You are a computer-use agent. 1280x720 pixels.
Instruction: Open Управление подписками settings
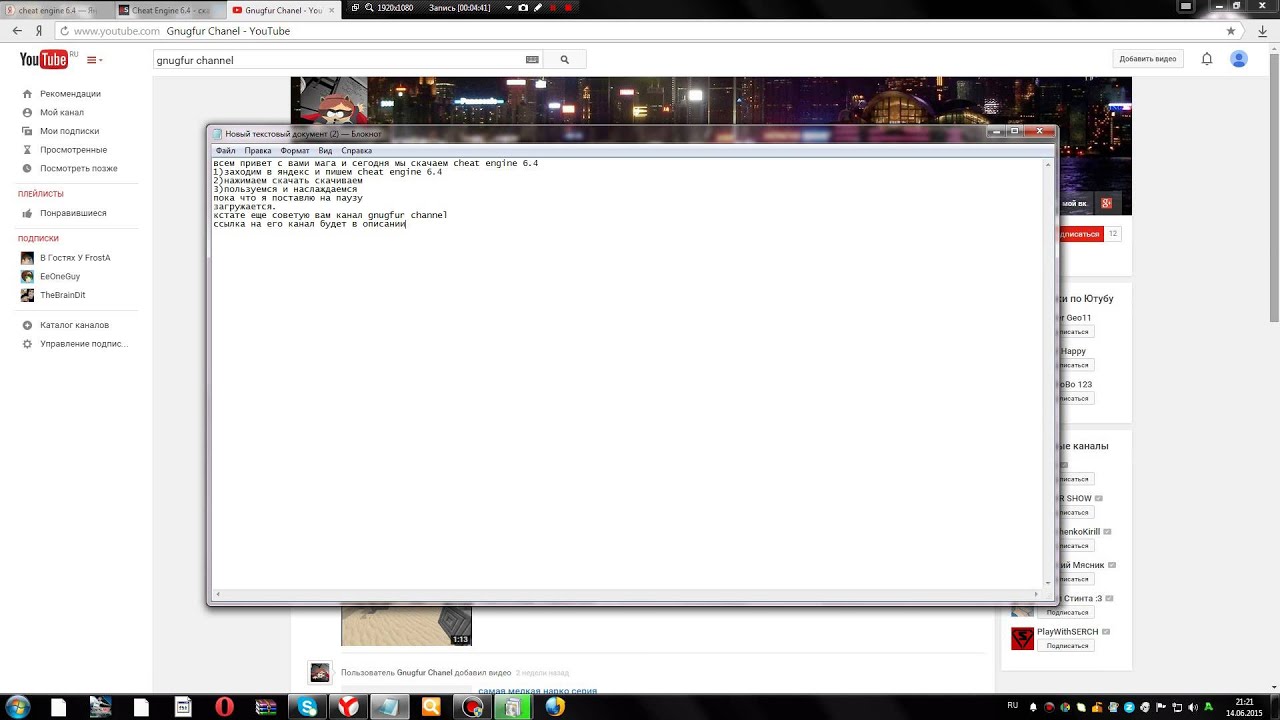tap(84, 344)
